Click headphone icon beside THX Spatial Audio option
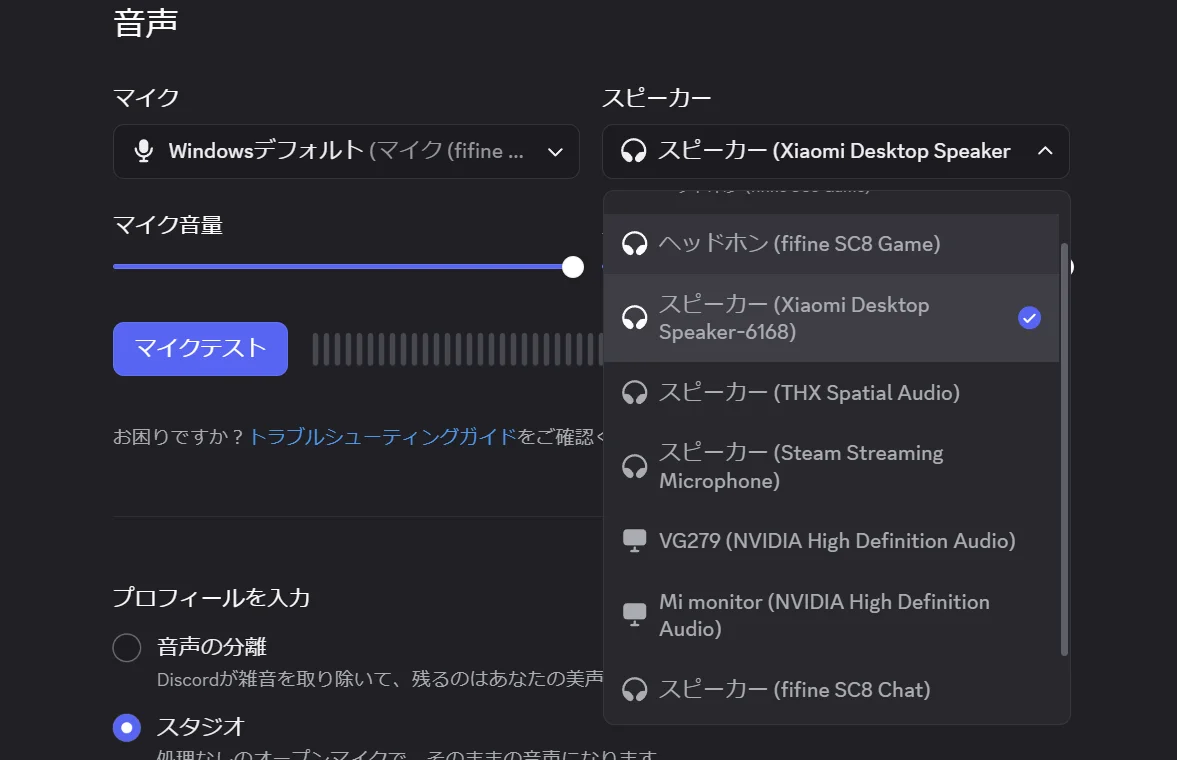The width and height of the screenshot is (1177, 760). pyautogui.click(x=634, y=393)
